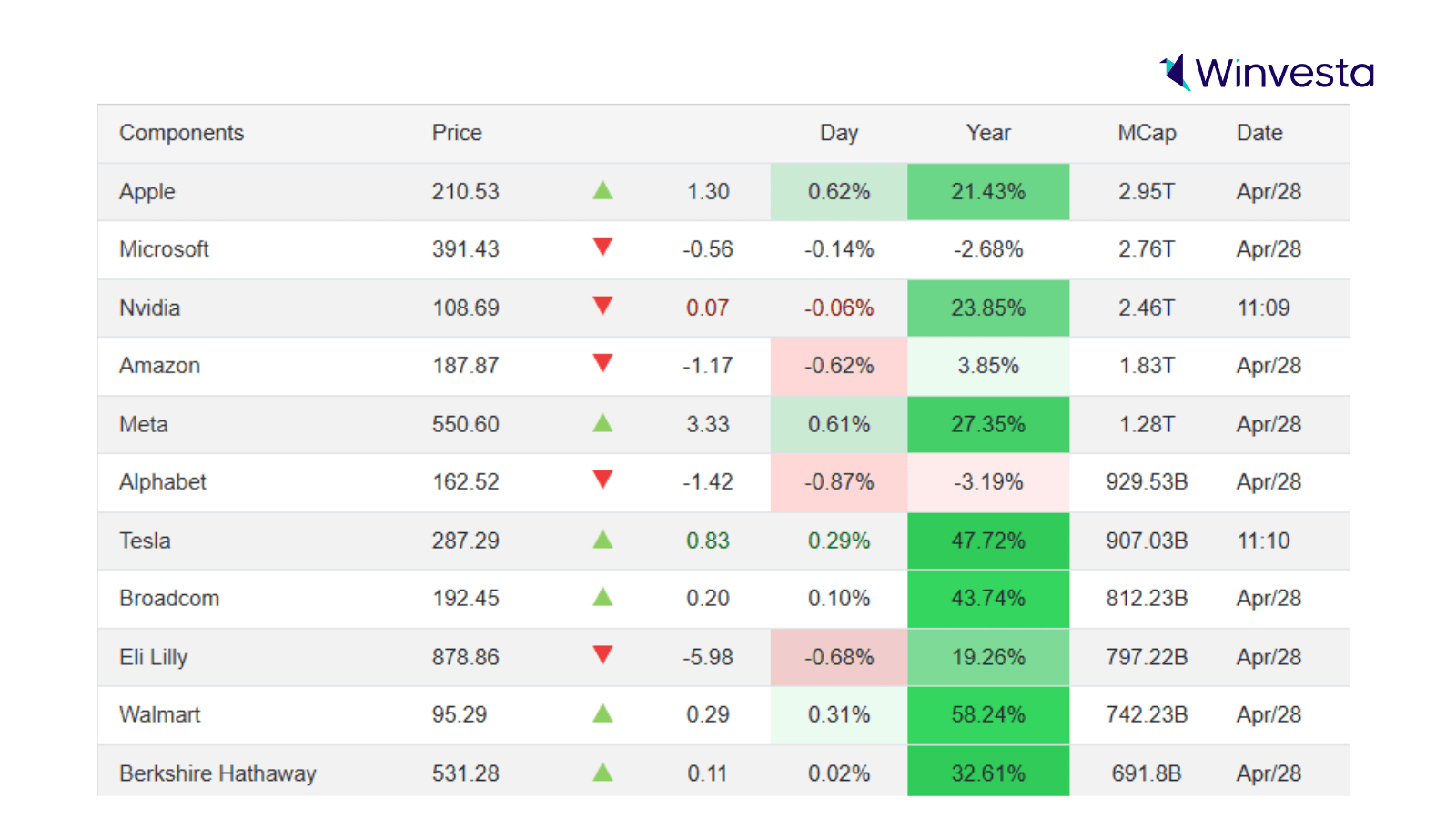Sort by the Day column header

coord(839,133)
